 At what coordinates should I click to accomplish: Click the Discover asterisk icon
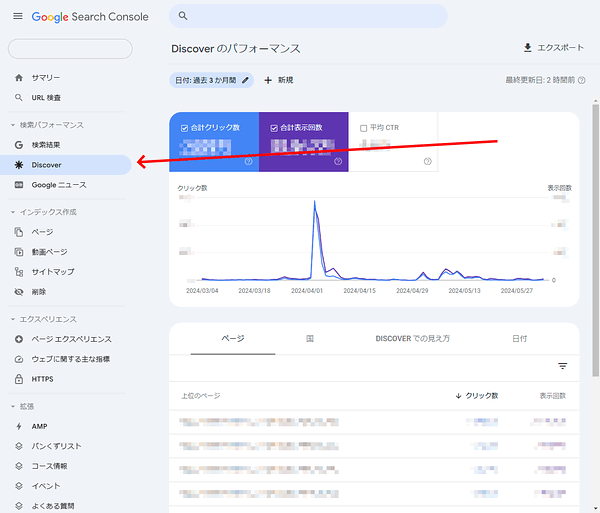[x=19, y=165]
